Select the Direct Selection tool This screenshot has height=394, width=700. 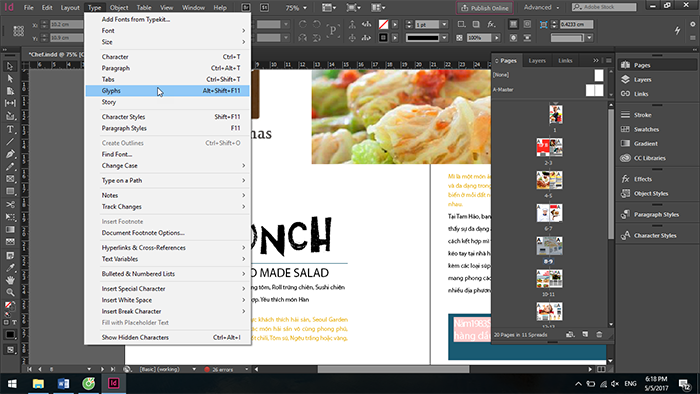(10, 79)
